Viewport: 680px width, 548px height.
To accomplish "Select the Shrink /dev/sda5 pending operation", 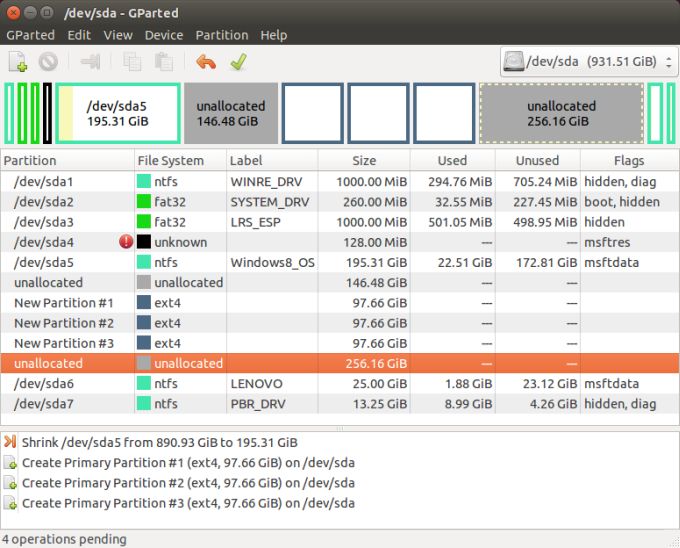I will (x=160, y=442).
